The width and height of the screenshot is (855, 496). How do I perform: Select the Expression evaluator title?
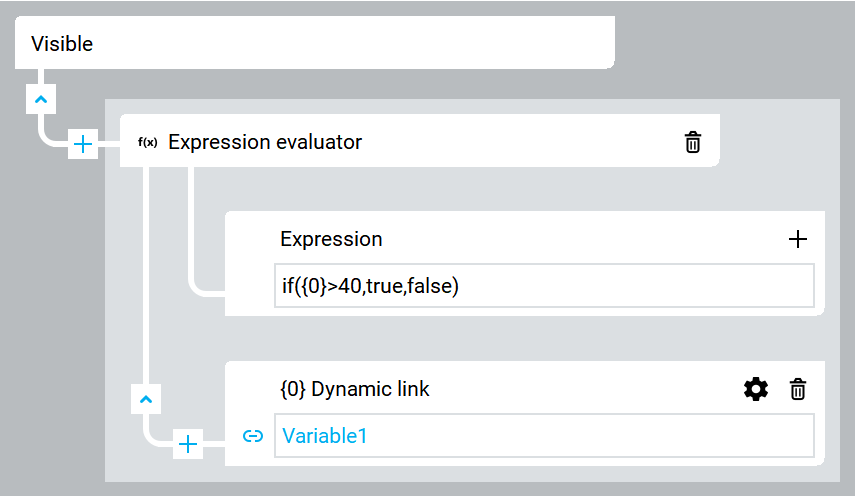265,142
